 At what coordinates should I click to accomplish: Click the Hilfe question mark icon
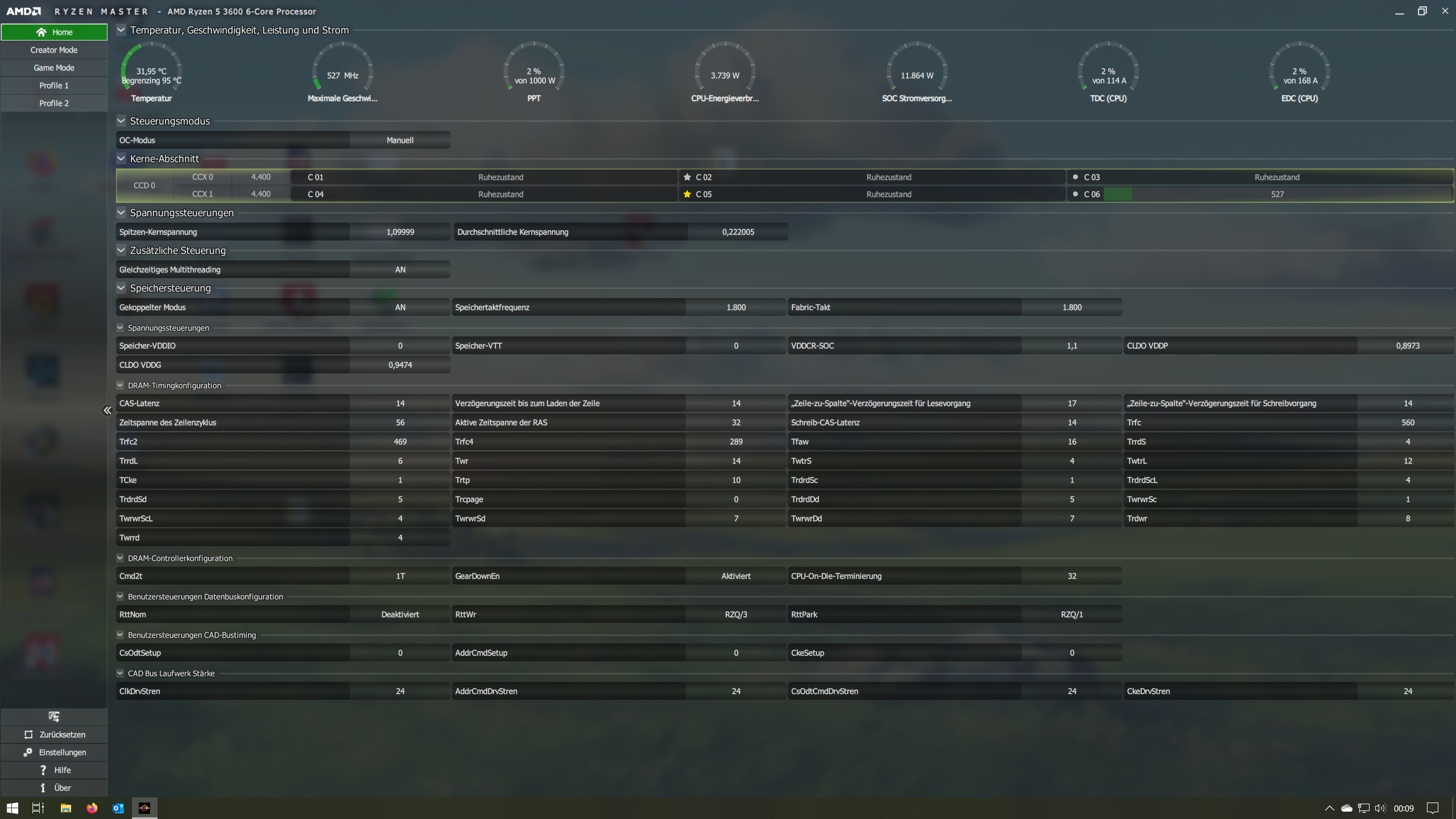[x=43, y=770]
